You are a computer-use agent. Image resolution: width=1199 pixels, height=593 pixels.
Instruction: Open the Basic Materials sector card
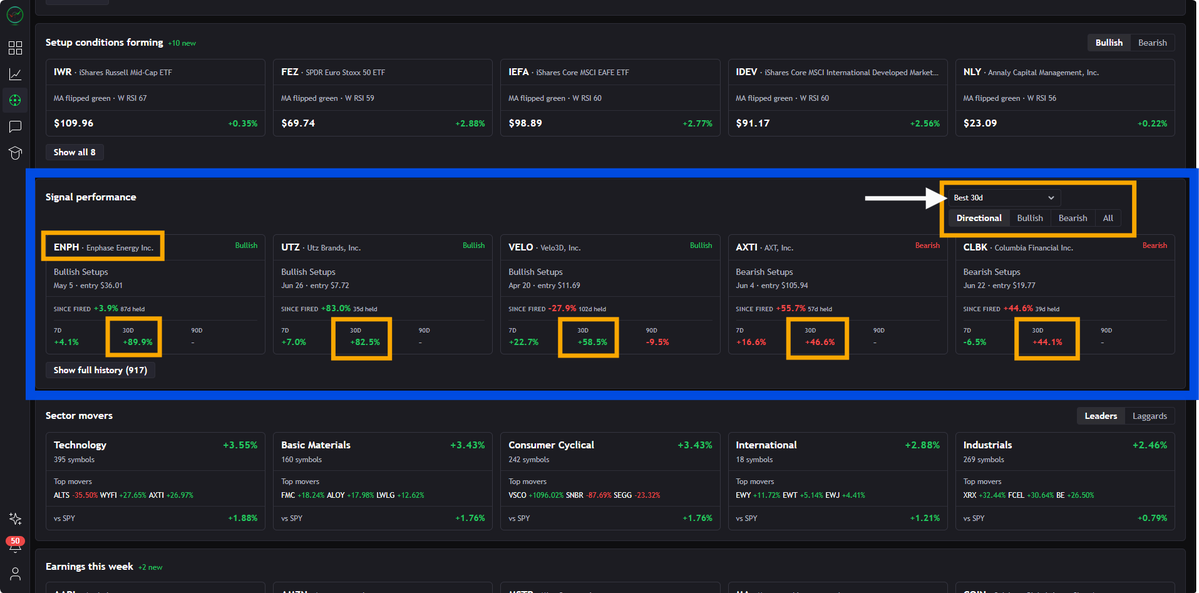click(x=383, y=481)
